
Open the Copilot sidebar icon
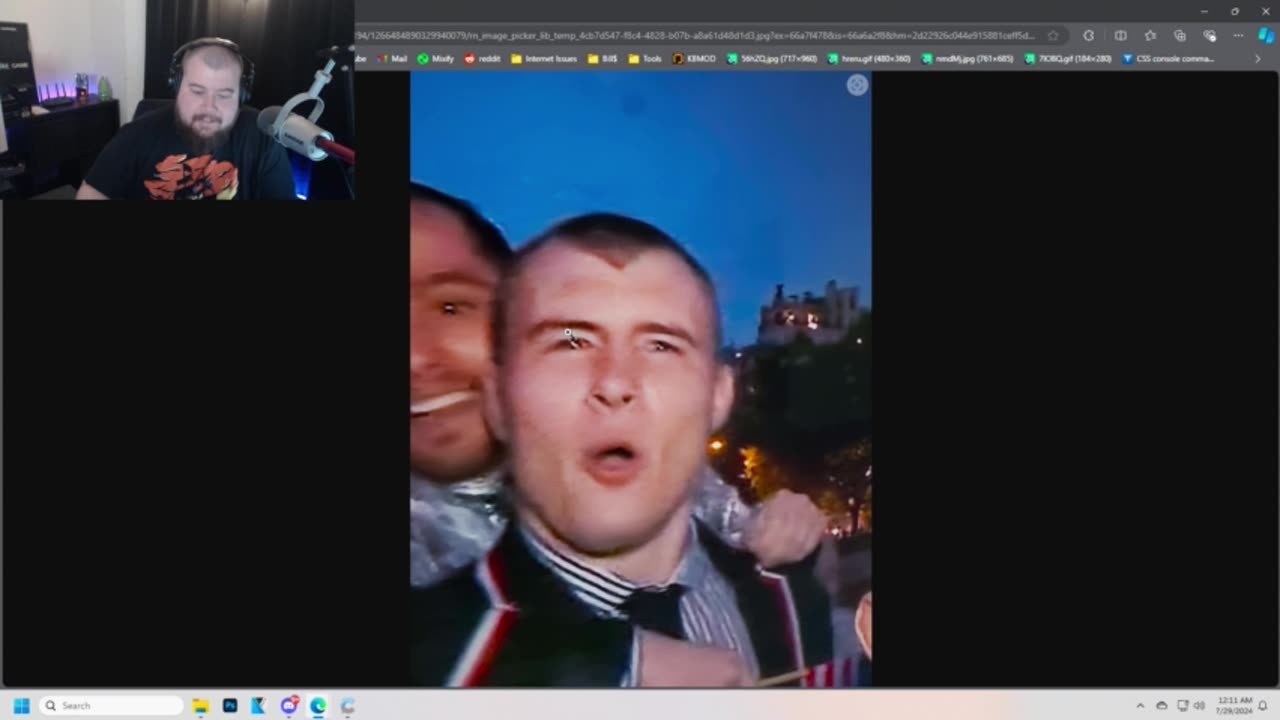tap(1266, 35)
